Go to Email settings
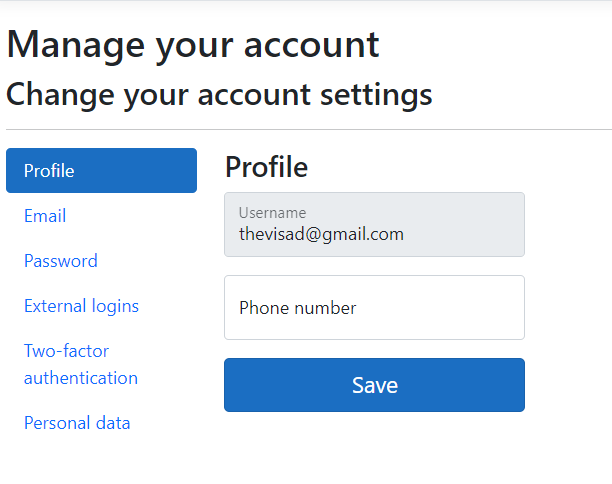This screenshot has width=612, height=484. click(45, 216)
